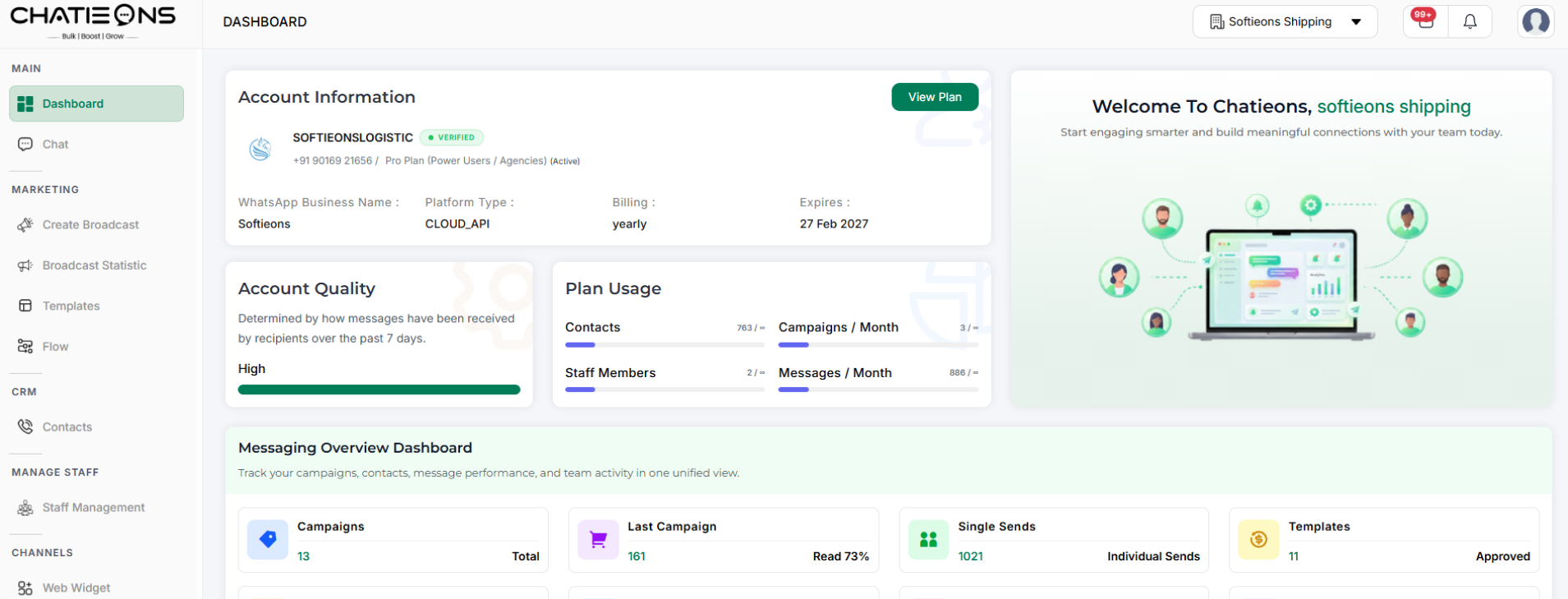Image resolution: width=1568 pixels, height=599 pixels.
Task: Open Contacts under CRM
Action: click(x=67, y=427)
